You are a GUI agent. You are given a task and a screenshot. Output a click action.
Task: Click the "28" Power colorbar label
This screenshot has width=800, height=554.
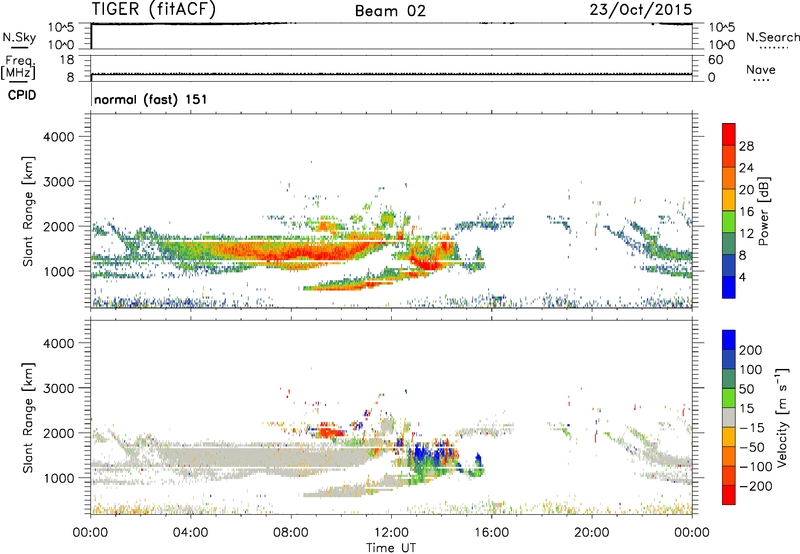pos(746,146)
